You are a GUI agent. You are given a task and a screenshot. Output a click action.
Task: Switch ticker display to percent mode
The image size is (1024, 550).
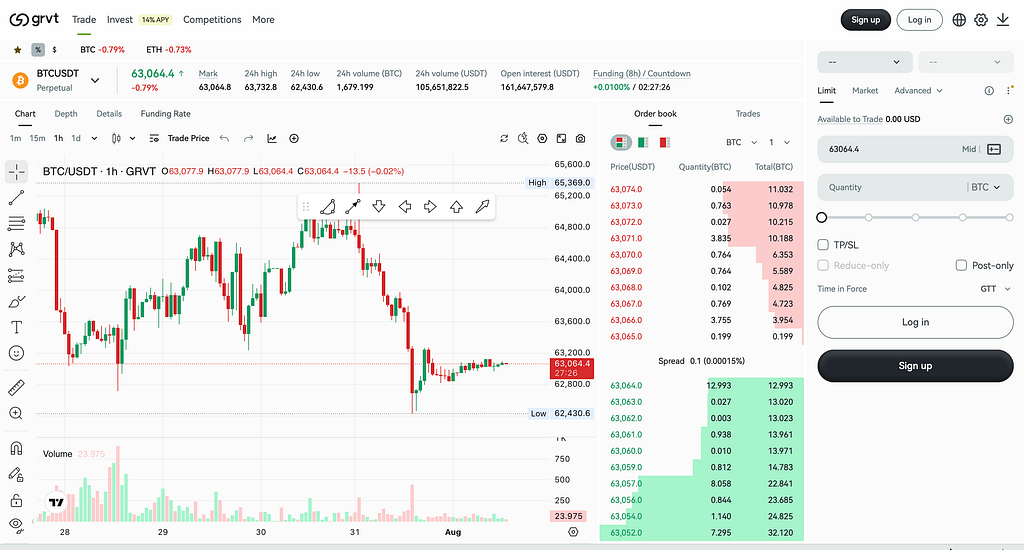tap(38, 50)
